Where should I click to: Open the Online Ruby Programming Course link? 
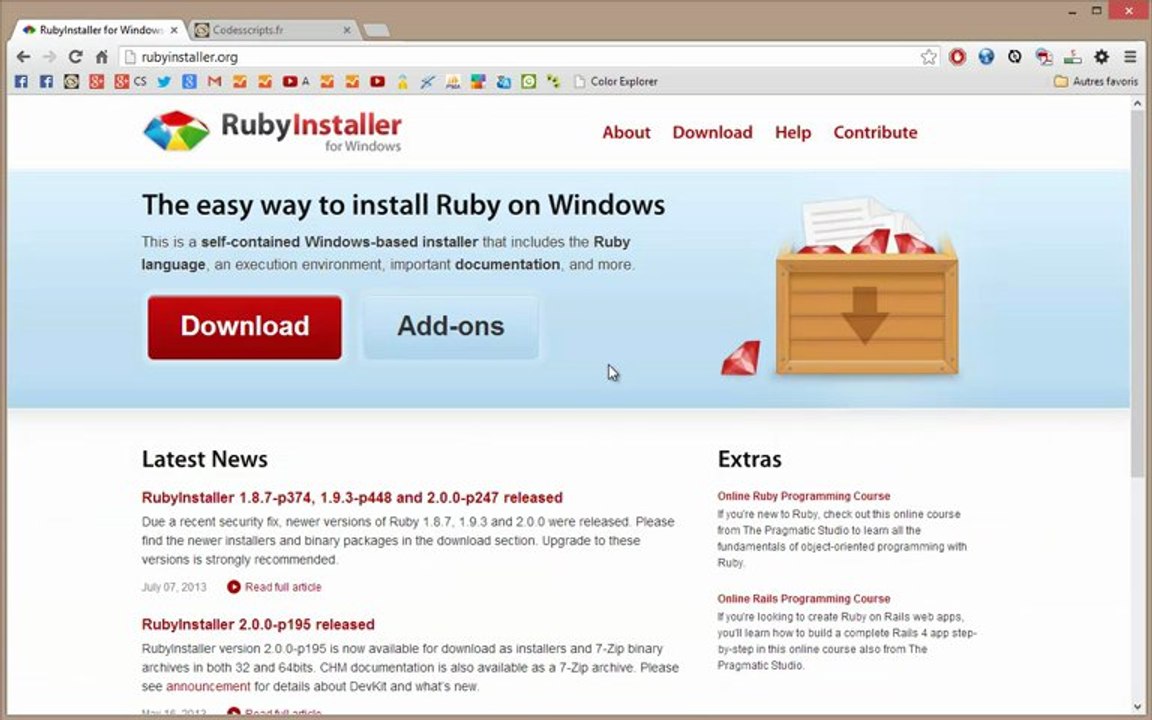pos(804,496)
